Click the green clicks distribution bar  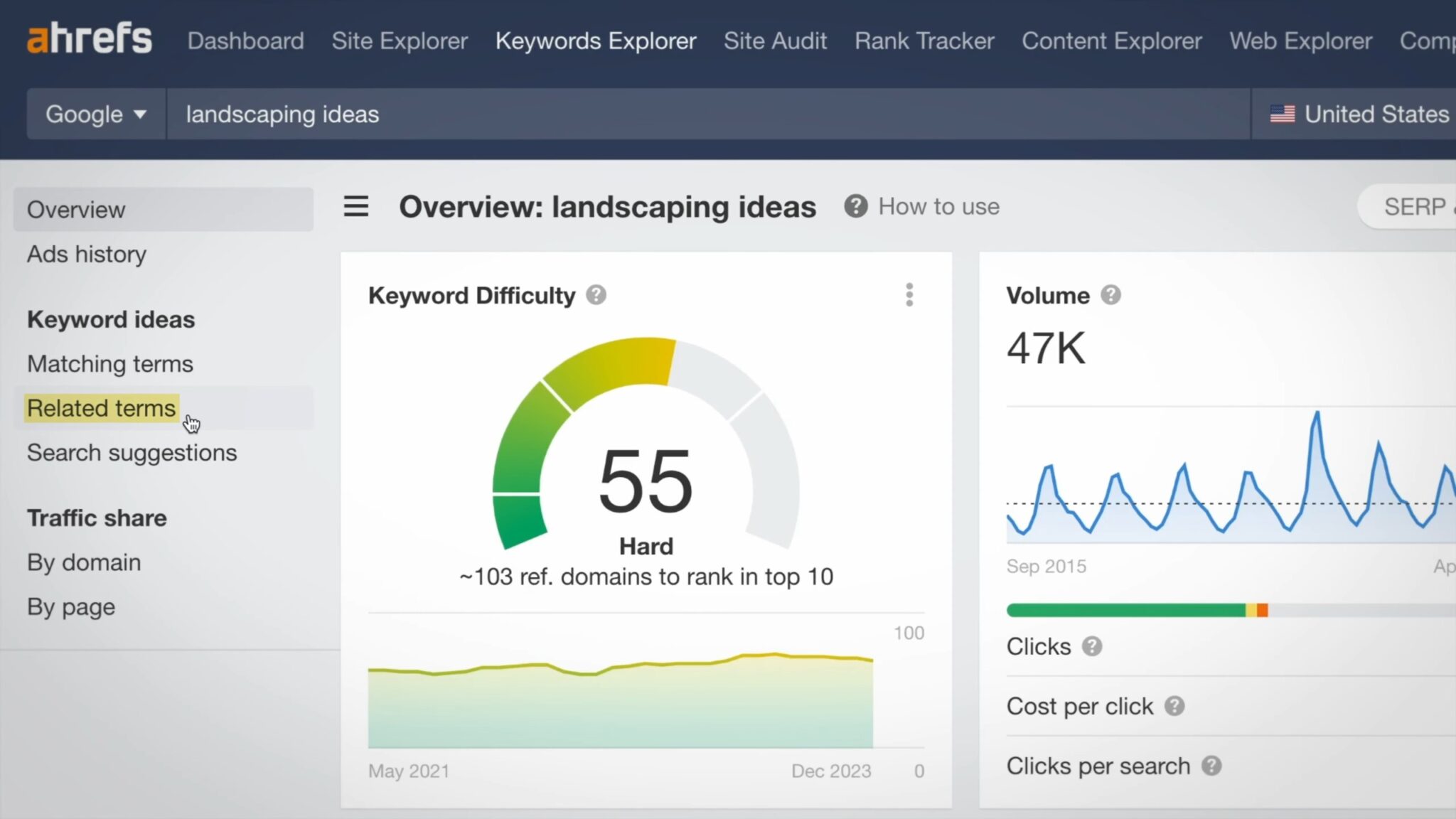(1126, 610)
